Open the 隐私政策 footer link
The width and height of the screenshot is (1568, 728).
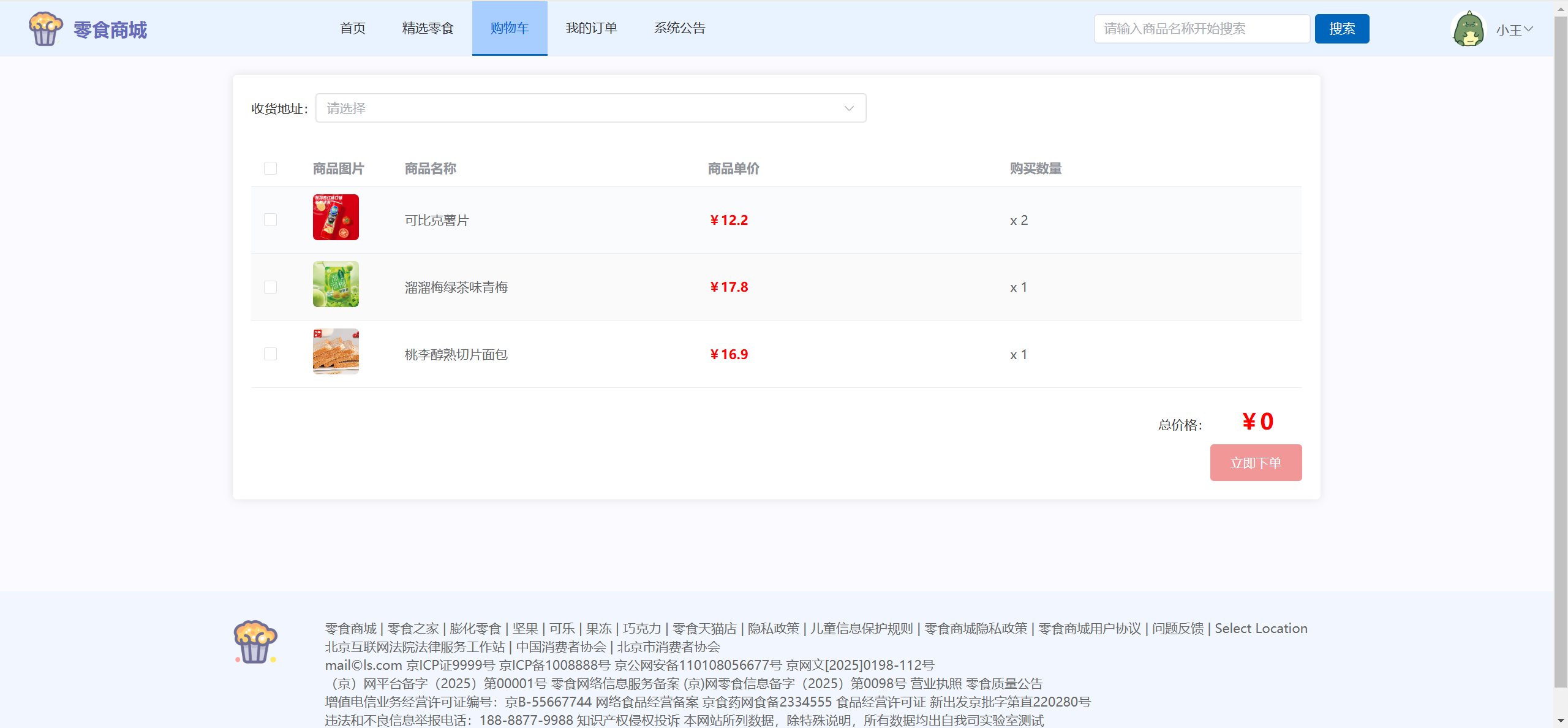pos(773,629)
